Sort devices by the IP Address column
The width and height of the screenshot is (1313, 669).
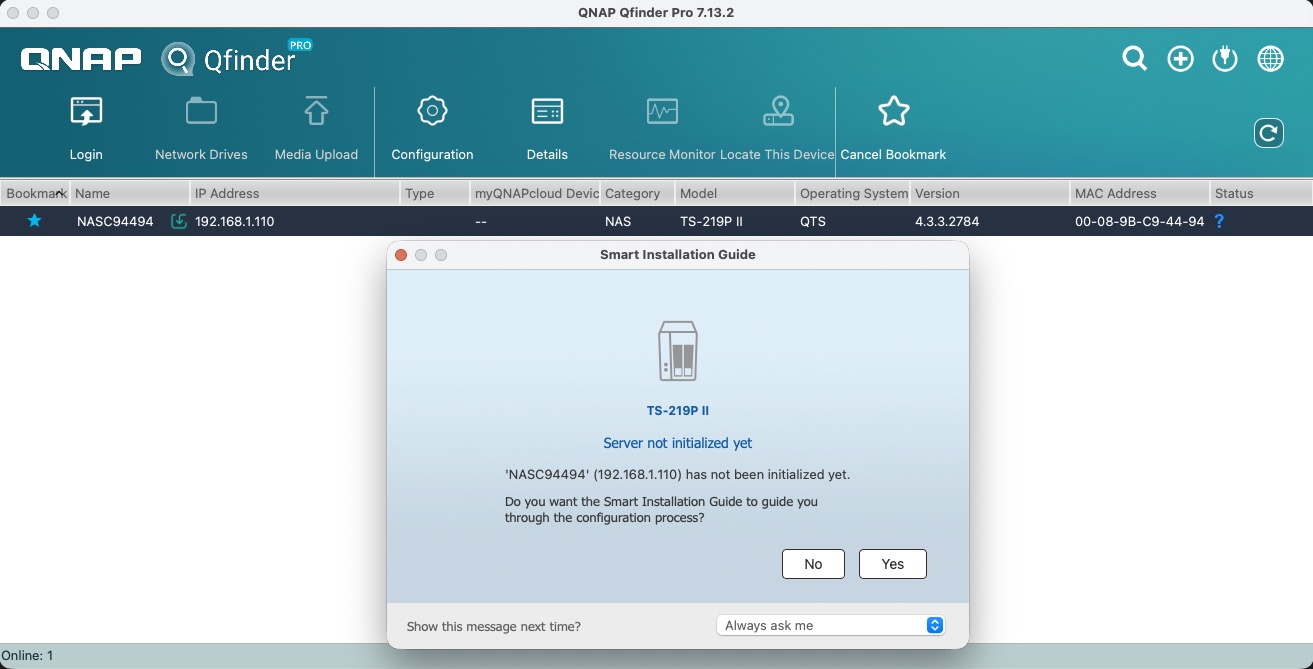click(295, 193)
